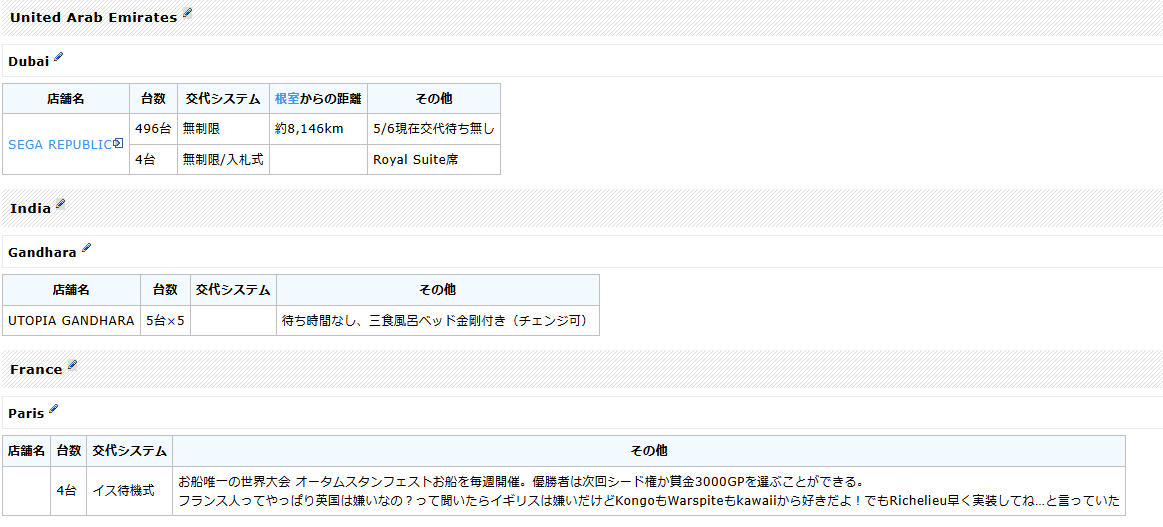Select the 5/6現在交代待ち無し cell
Screen dimensions: 1163x527
[x=433, y=129]
